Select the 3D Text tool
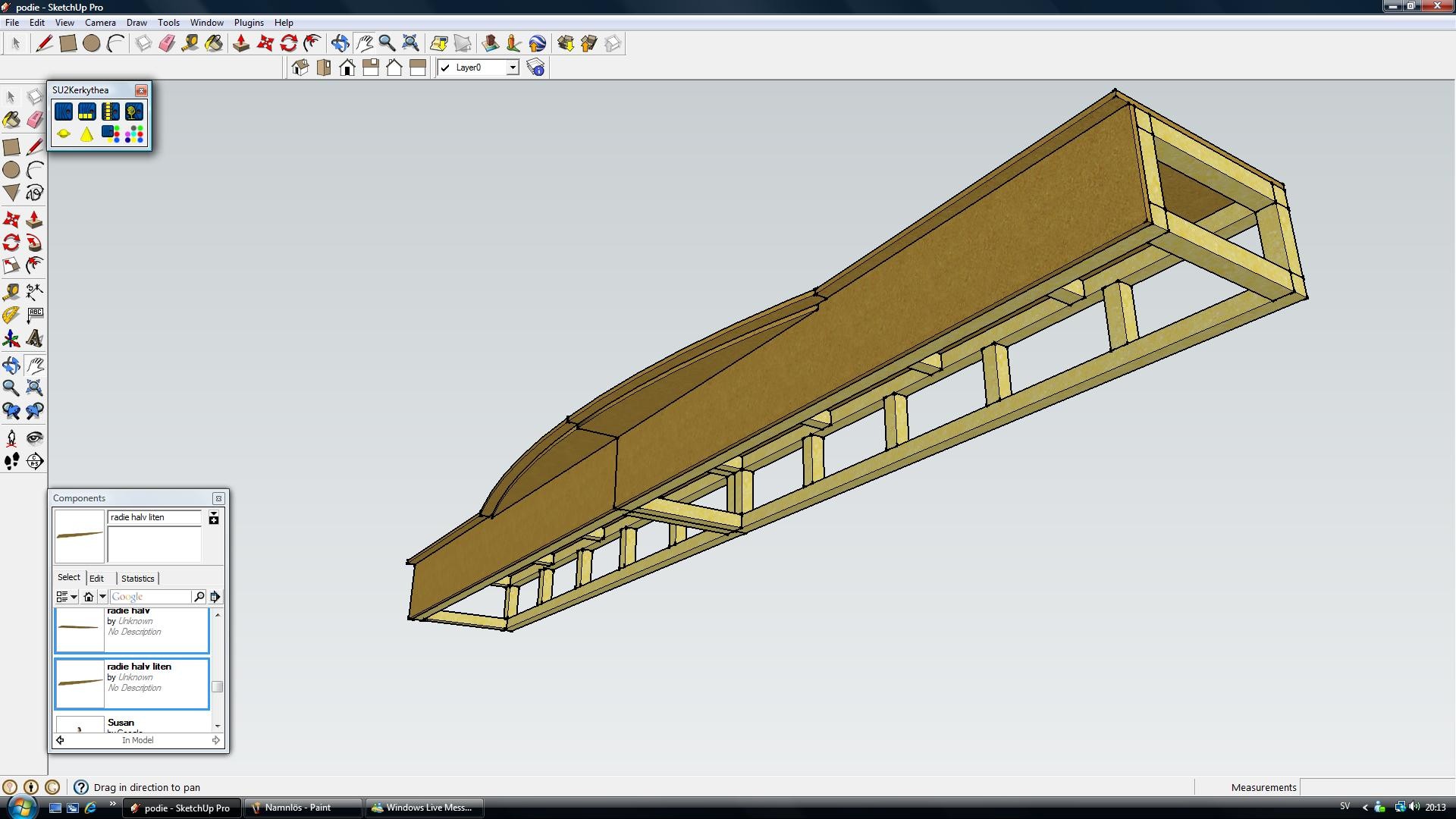The width and height of the screenshot is (1456, 819). 34,338
